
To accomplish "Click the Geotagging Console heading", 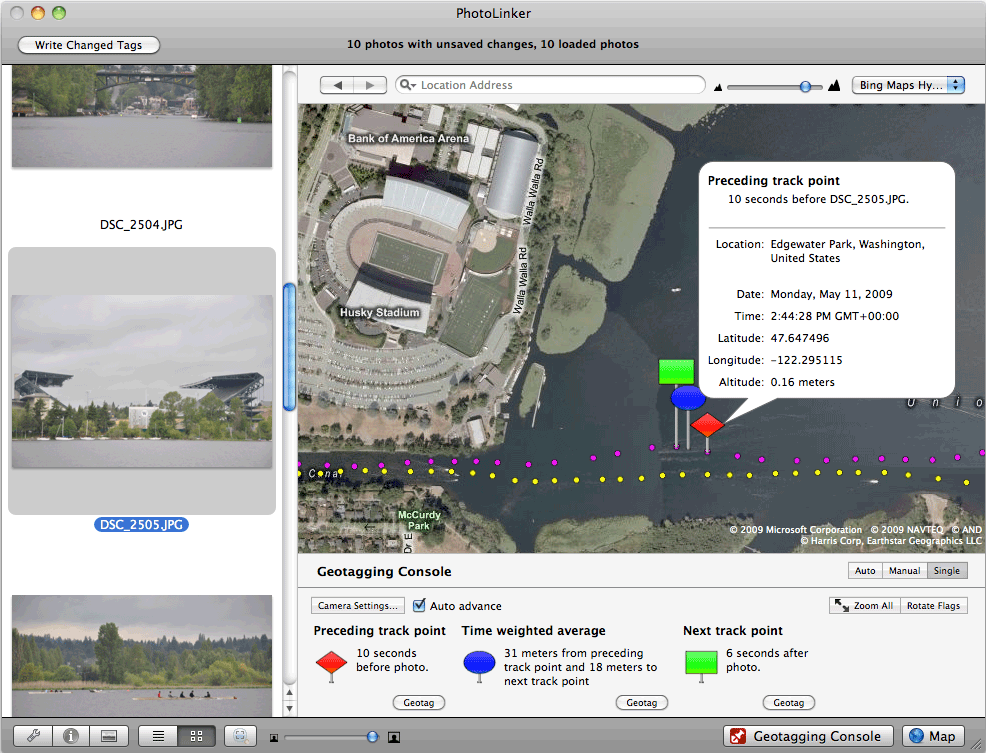I will [384, 571].
